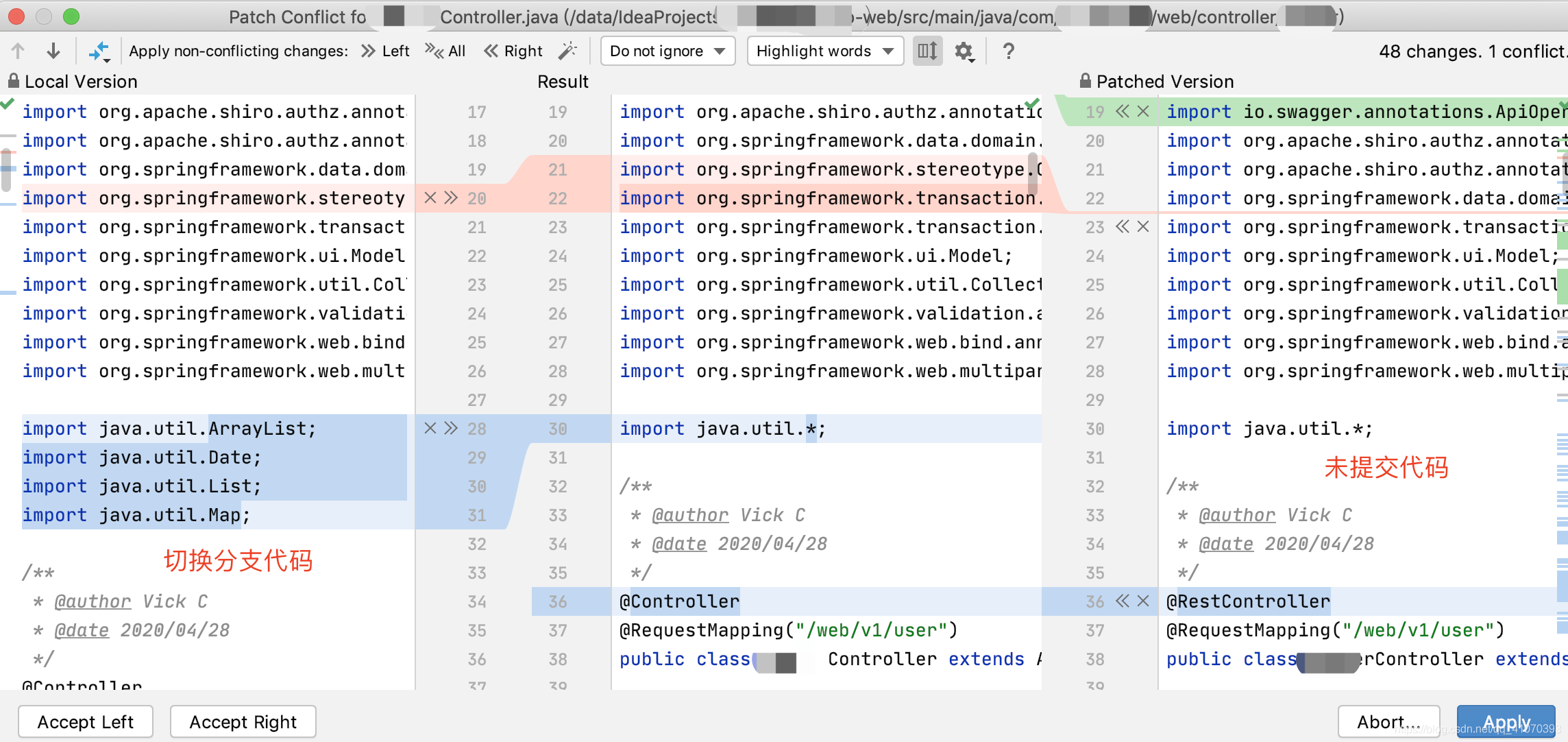Apply All non-conflicting changes
The height and width of the screenshot is (742, 1568).
445,51
